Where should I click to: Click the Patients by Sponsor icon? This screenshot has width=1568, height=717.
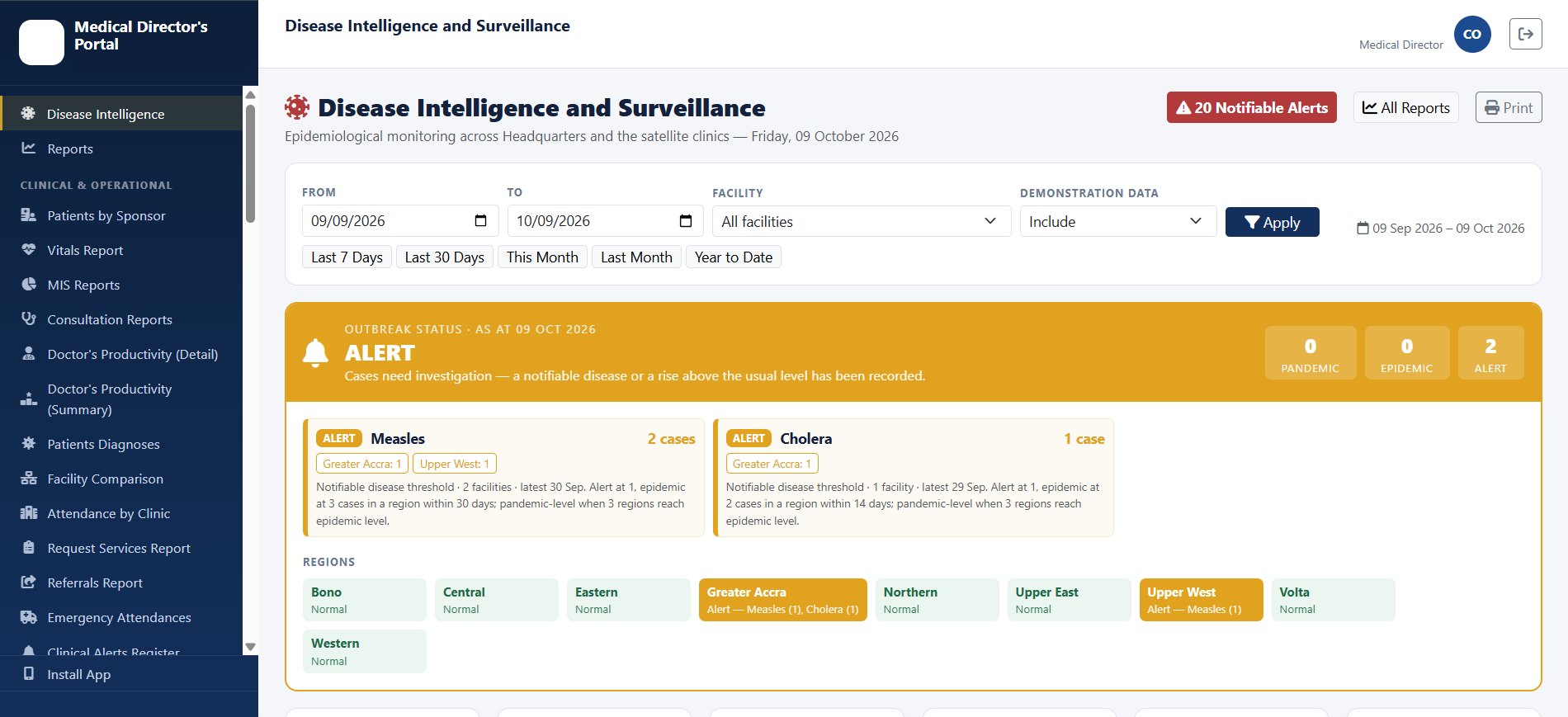click(x=28, y=215)
